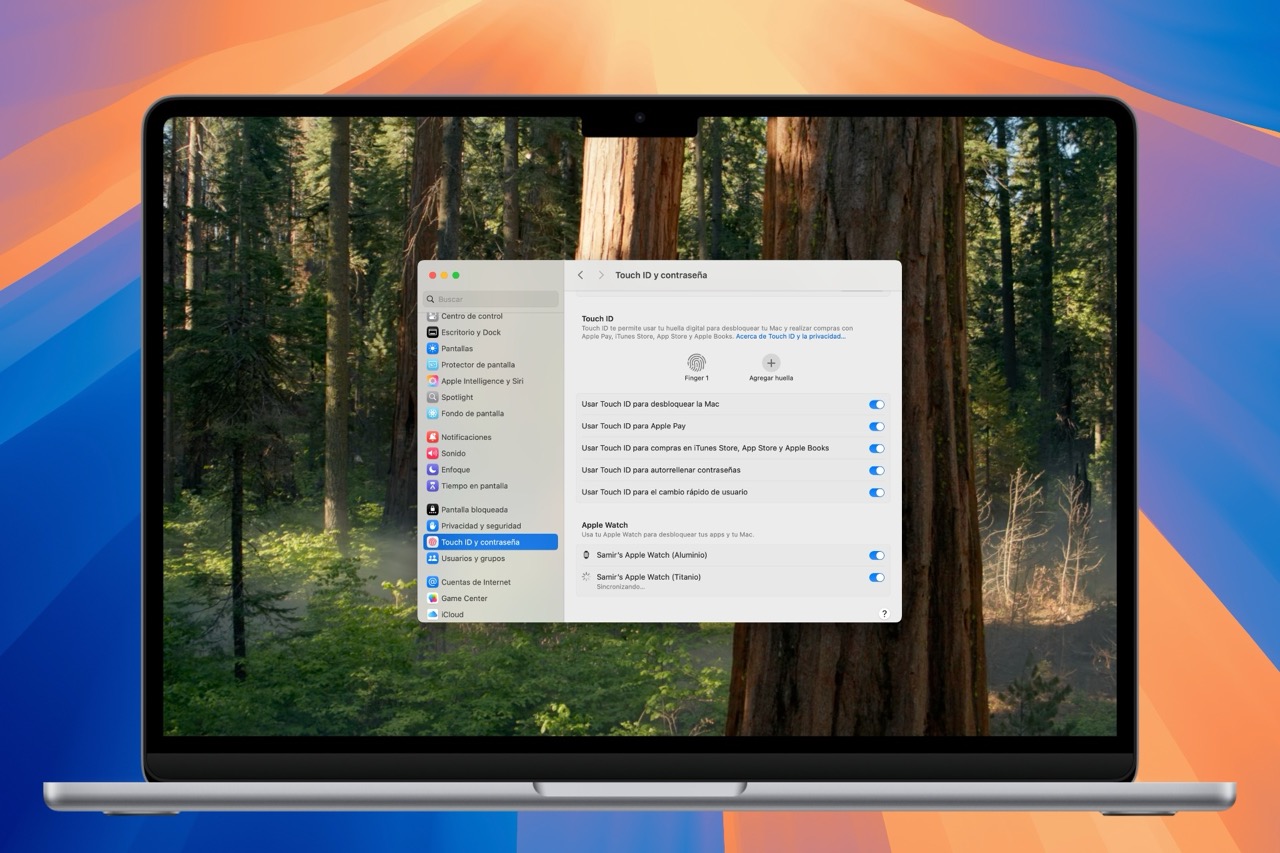This screenshot has height=853, width=1280.
Task: Click the Agregar huella label
Action: (771, 378)
